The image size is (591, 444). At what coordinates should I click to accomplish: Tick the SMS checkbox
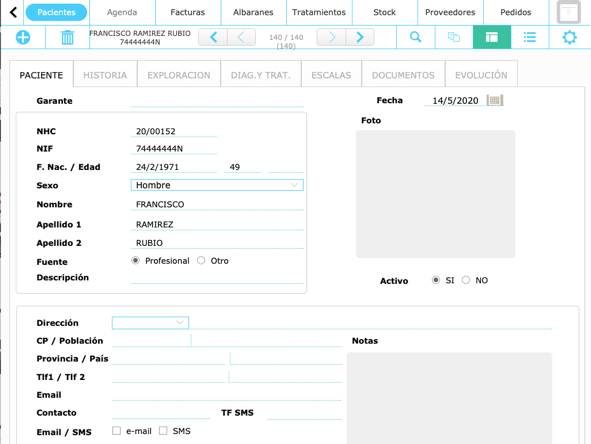tap(163, 431)
